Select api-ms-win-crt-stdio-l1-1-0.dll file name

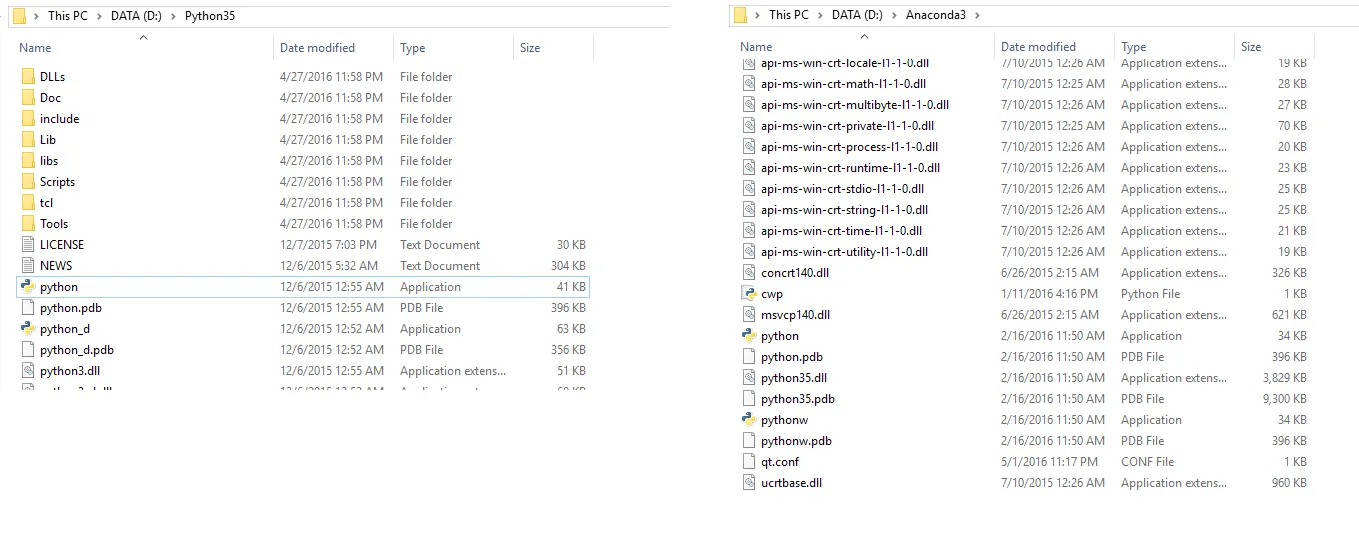842,189
